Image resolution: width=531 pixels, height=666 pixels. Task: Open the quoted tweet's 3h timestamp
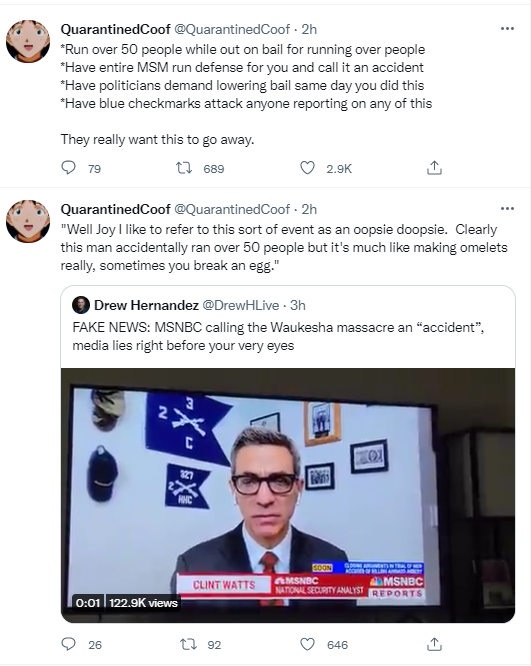point(298,305)
